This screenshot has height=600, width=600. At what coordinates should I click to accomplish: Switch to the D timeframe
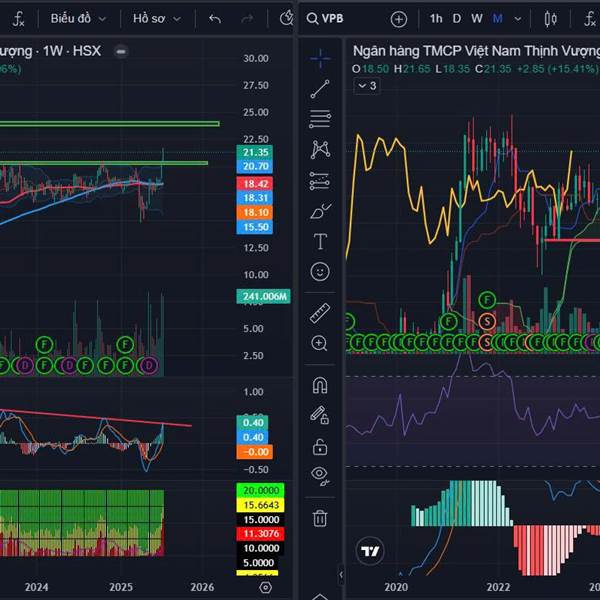point(457,18)
